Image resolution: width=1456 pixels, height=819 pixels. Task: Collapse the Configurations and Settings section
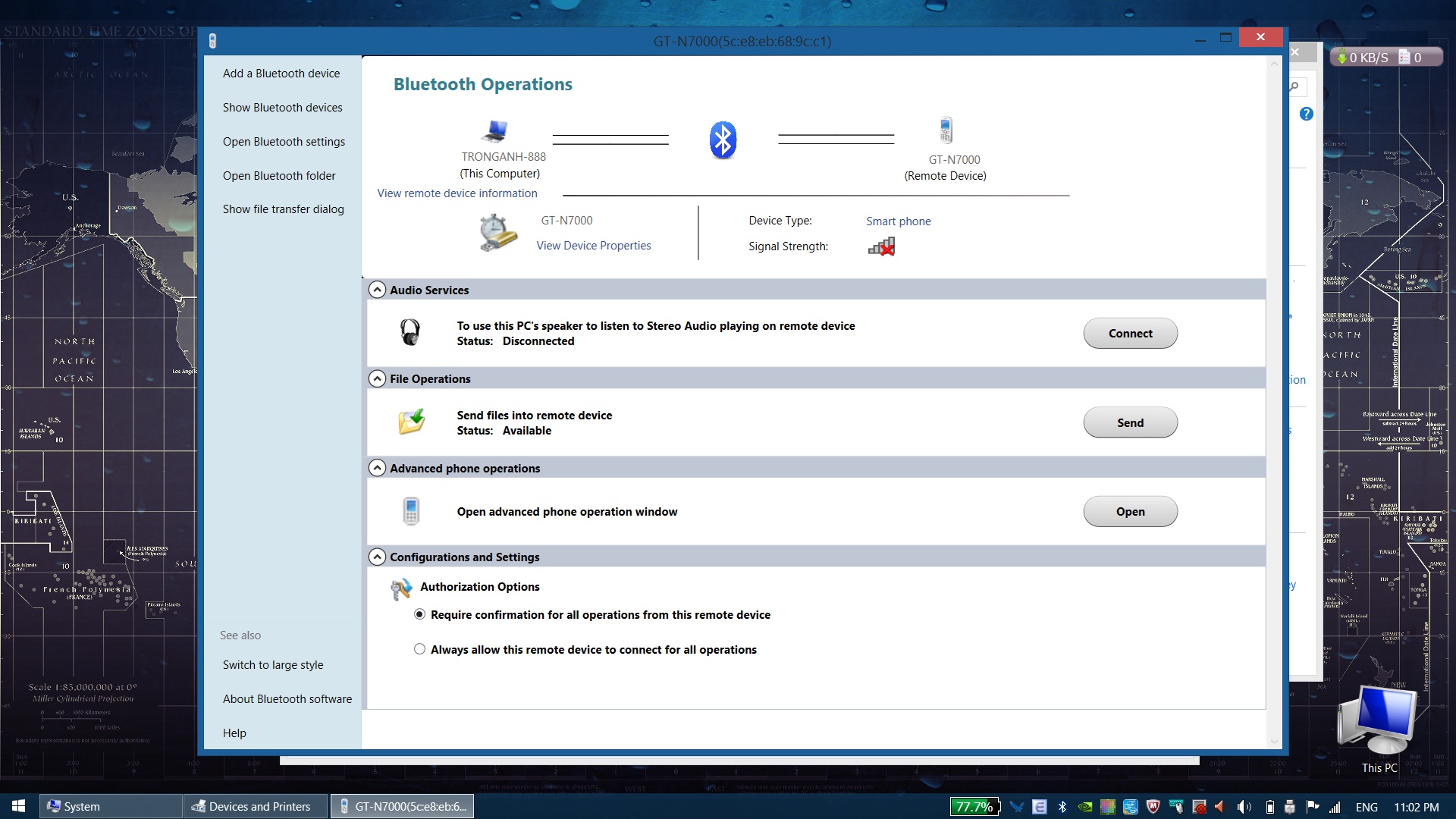tap(377, 557)
